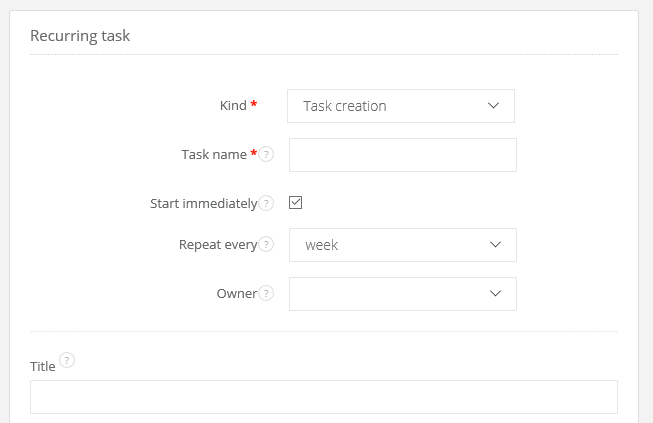The image size is (653, 423).
Task: Open the empty Owner dropdown
Action: click(x=402, y=294)
